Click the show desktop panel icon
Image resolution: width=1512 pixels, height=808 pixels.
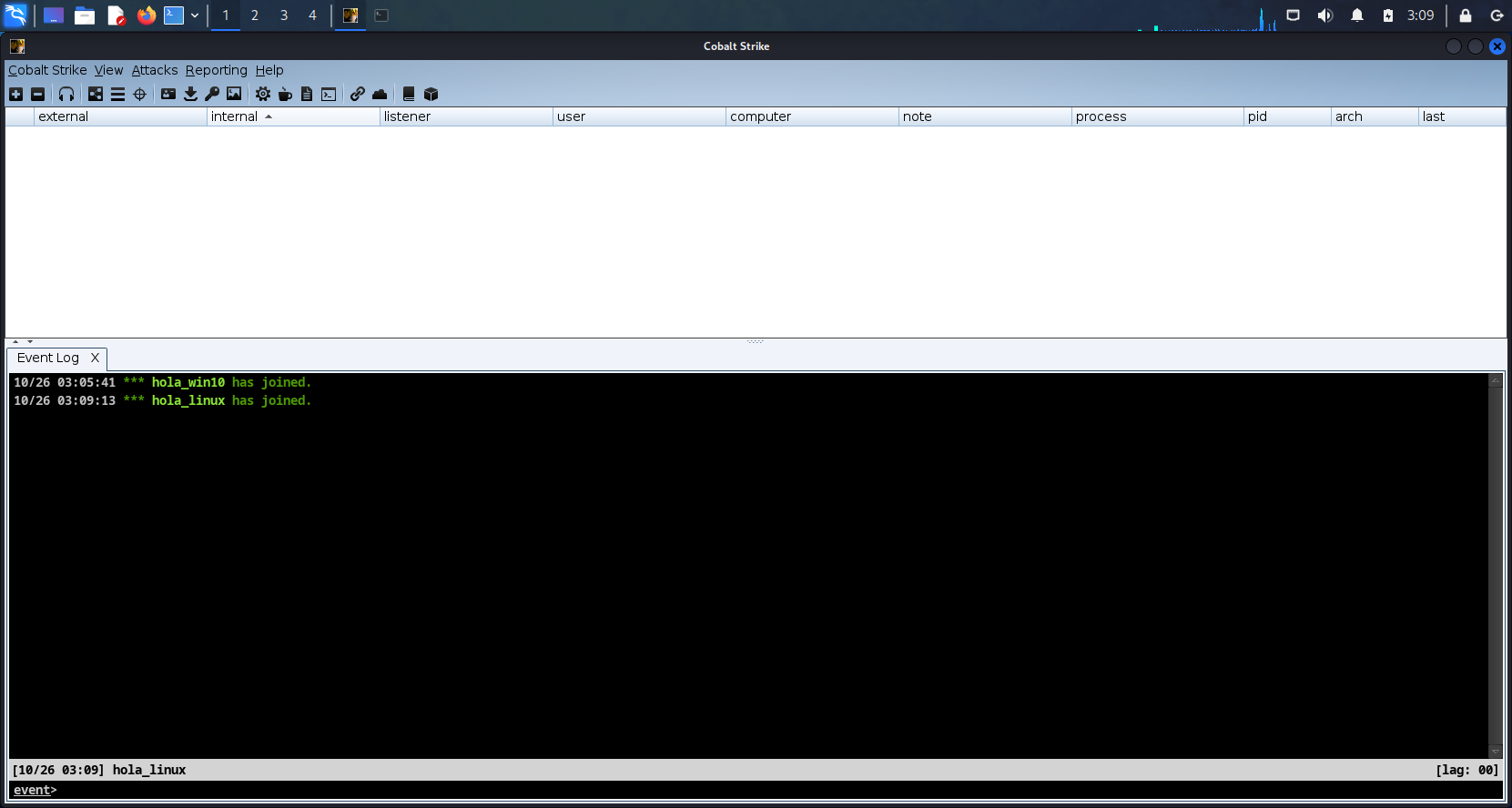coord(54,15)
